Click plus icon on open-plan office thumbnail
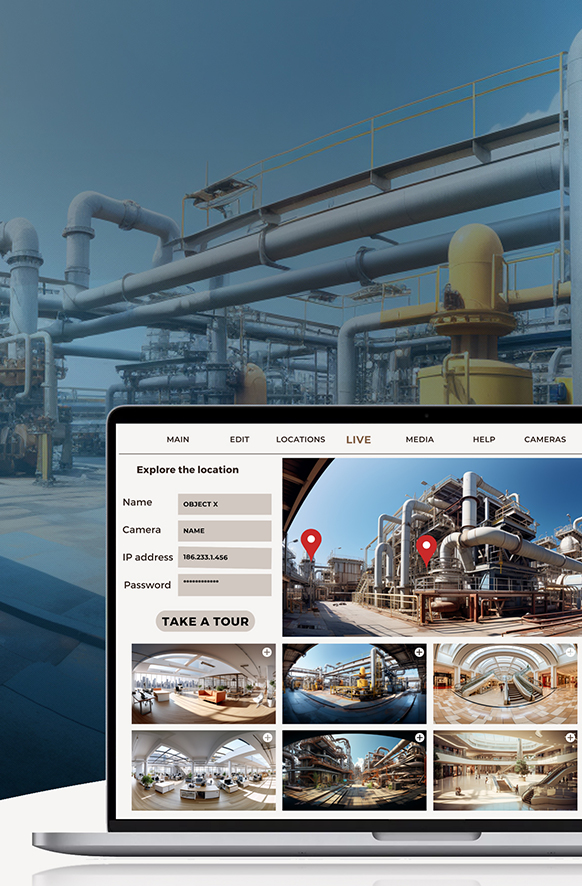 pyautogui.click(x=267, y=737)
